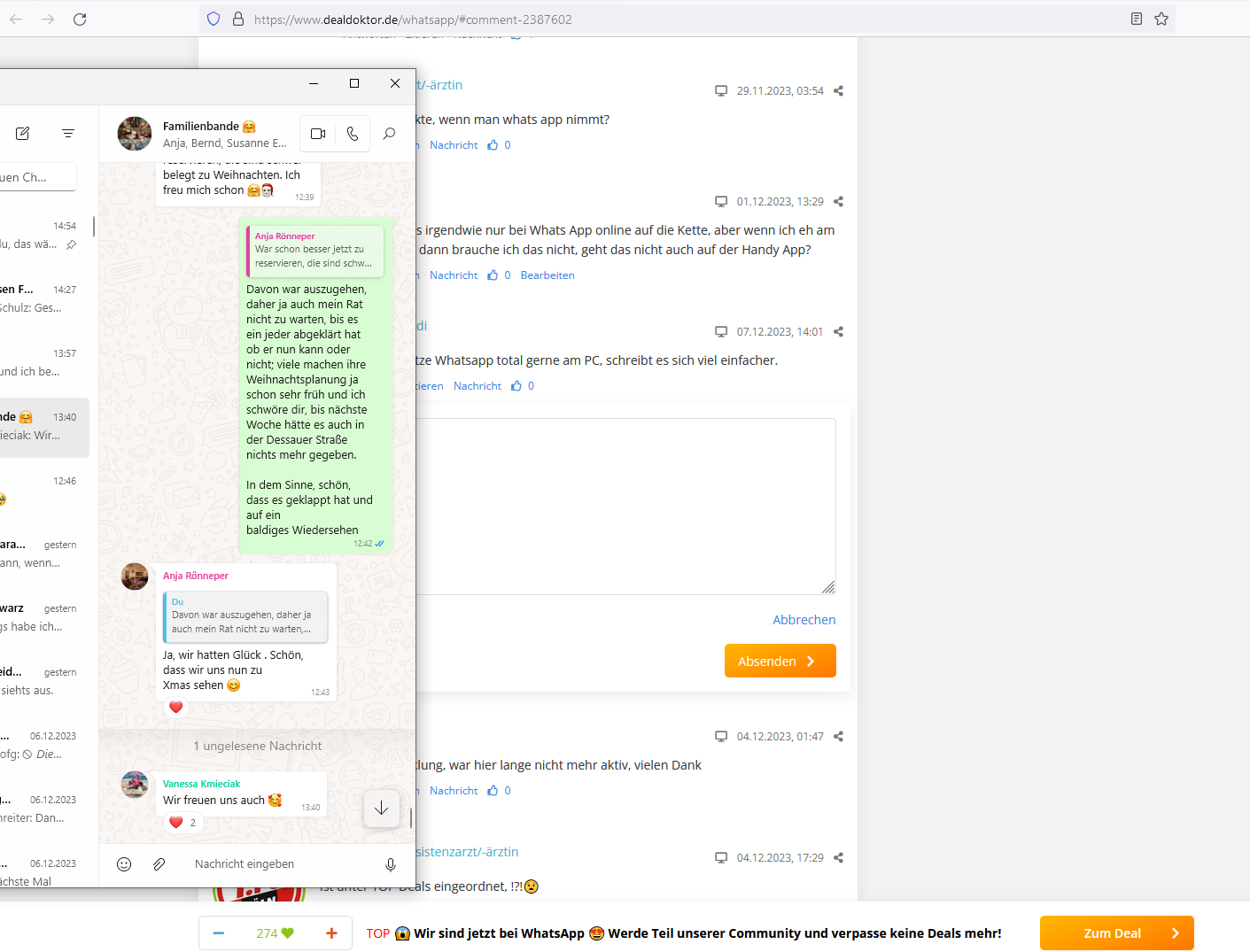This screenshot has height=952, width=1250.
Task: Click Abbrechen to cancel the reply
Action: pyautogui.click(x=804, y=620)
